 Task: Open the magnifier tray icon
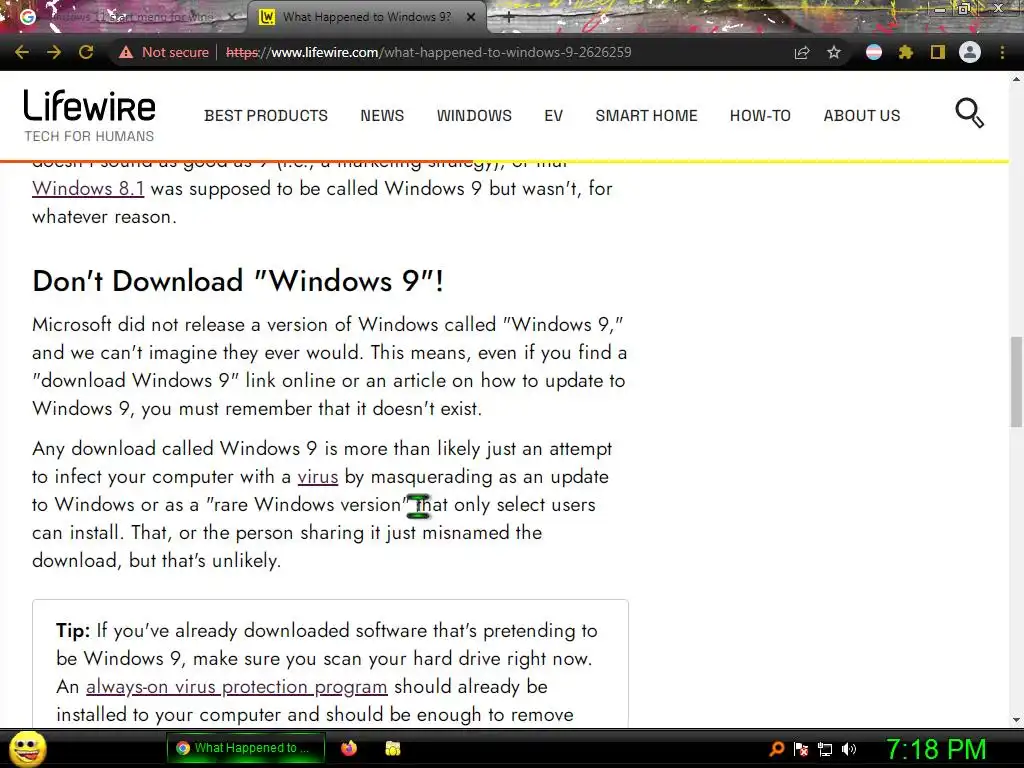777,749
